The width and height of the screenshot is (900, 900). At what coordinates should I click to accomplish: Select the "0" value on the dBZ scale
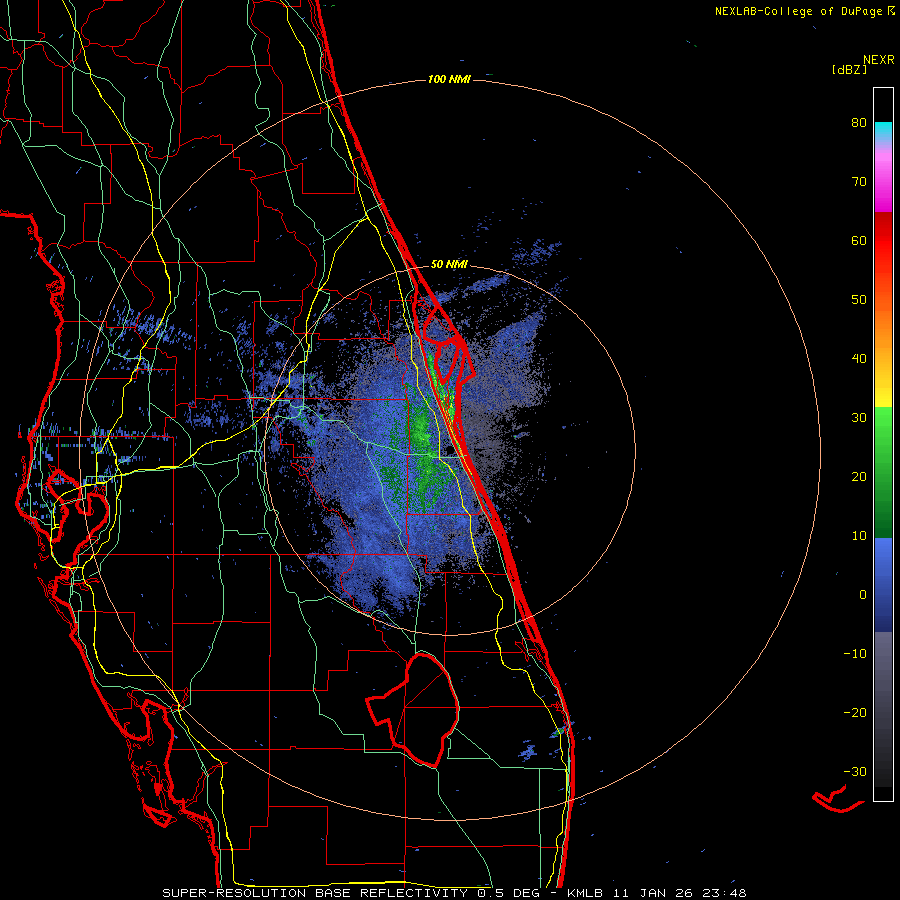[x=863, y=595]
